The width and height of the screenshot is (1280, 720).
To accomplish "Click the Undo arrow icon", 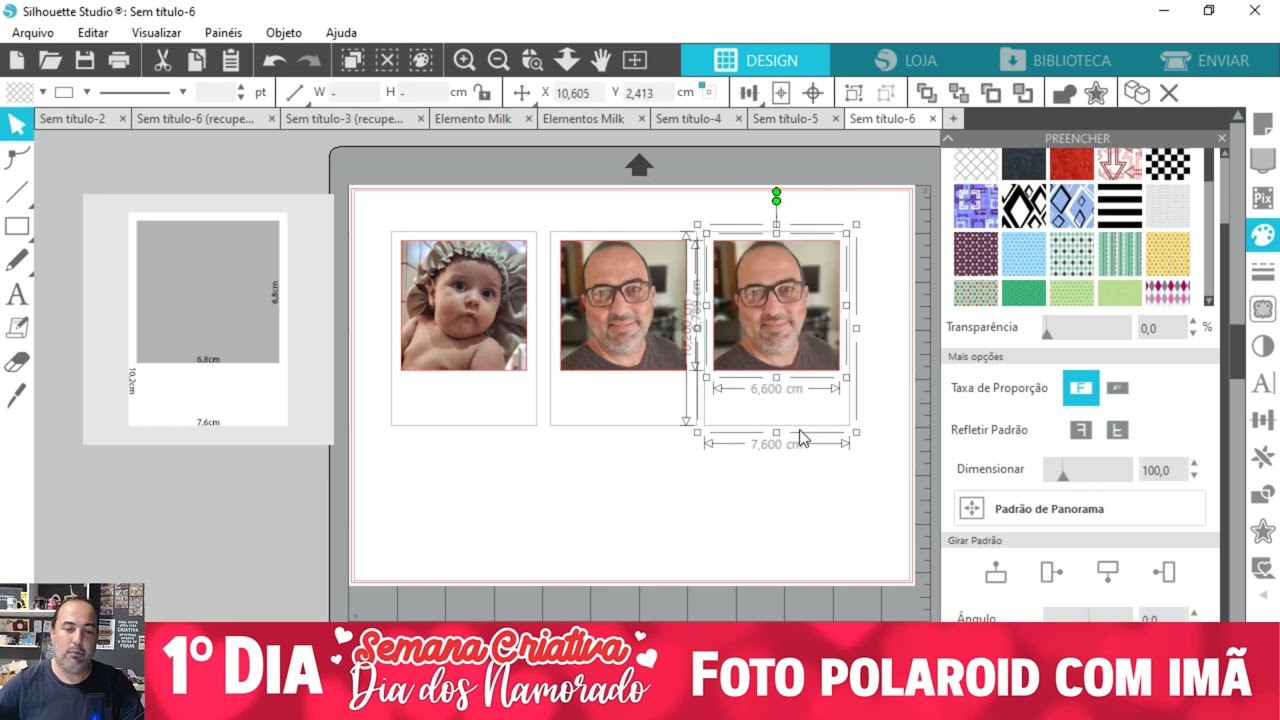I will 275,60.
